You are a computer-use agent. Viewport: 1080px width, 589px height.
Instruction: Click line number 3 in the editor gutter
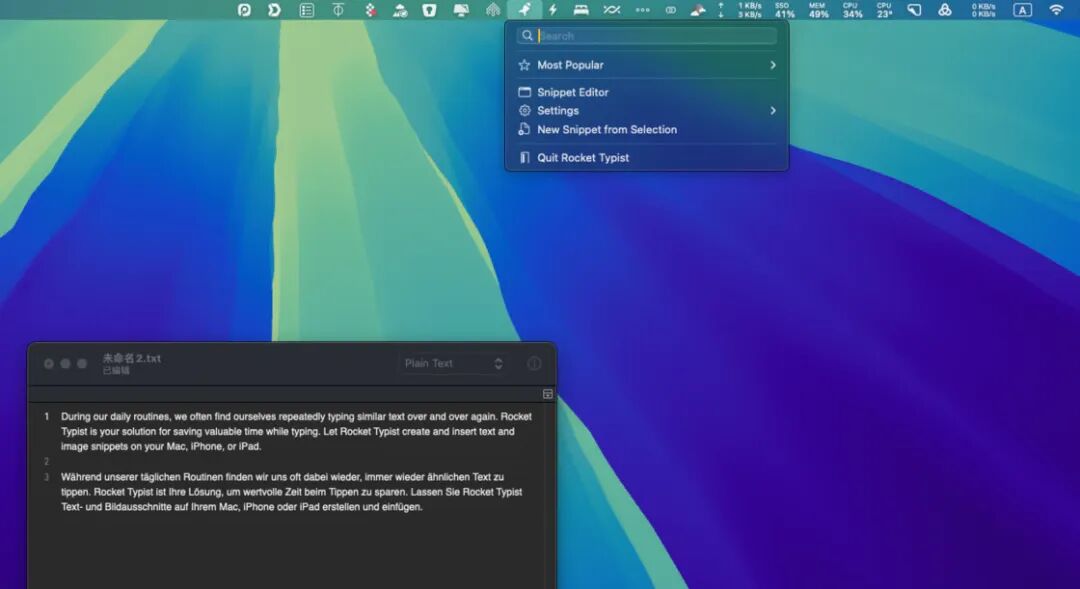click(47, 477)
